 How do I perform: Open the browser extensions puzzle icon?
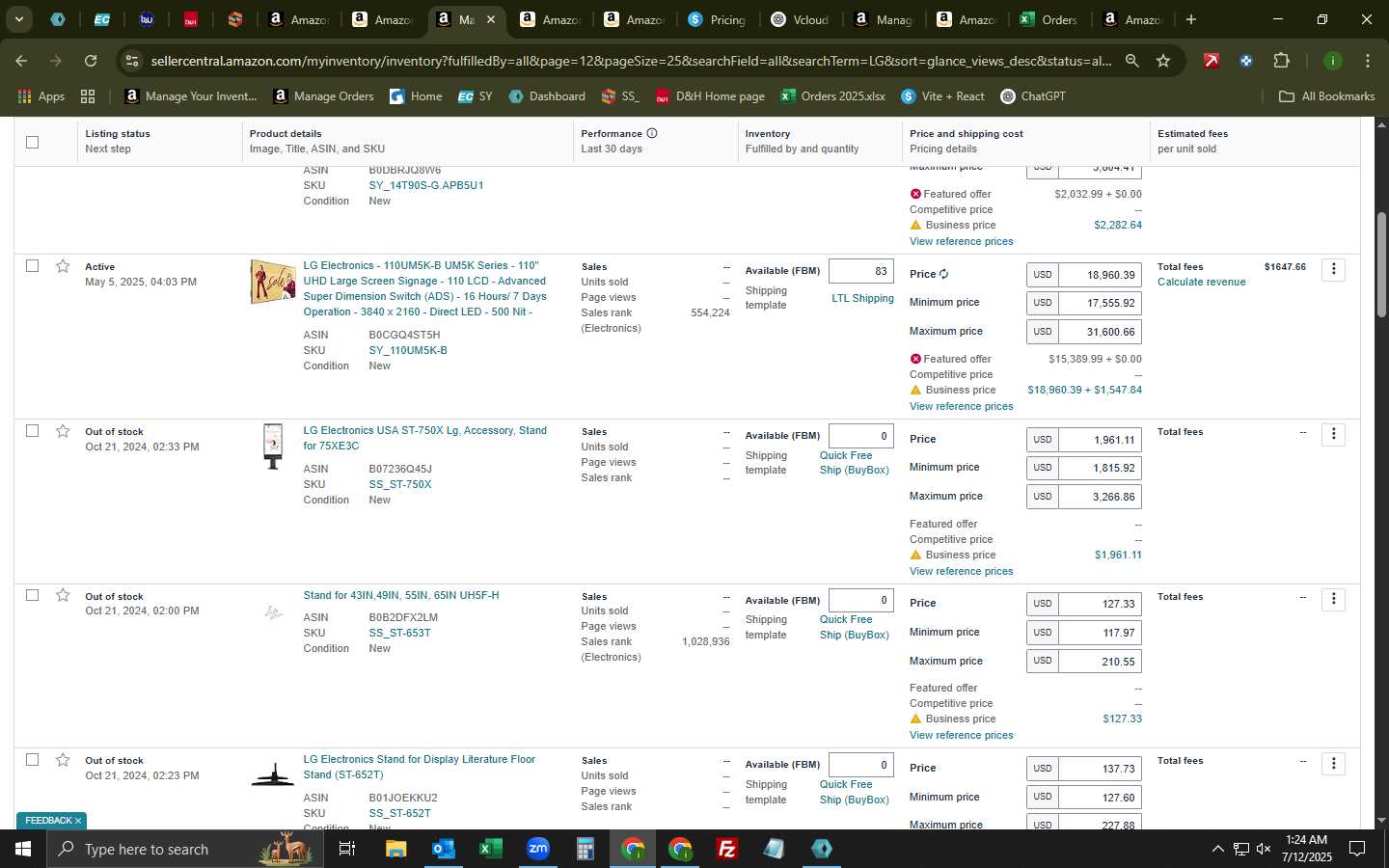point(1281,61)
